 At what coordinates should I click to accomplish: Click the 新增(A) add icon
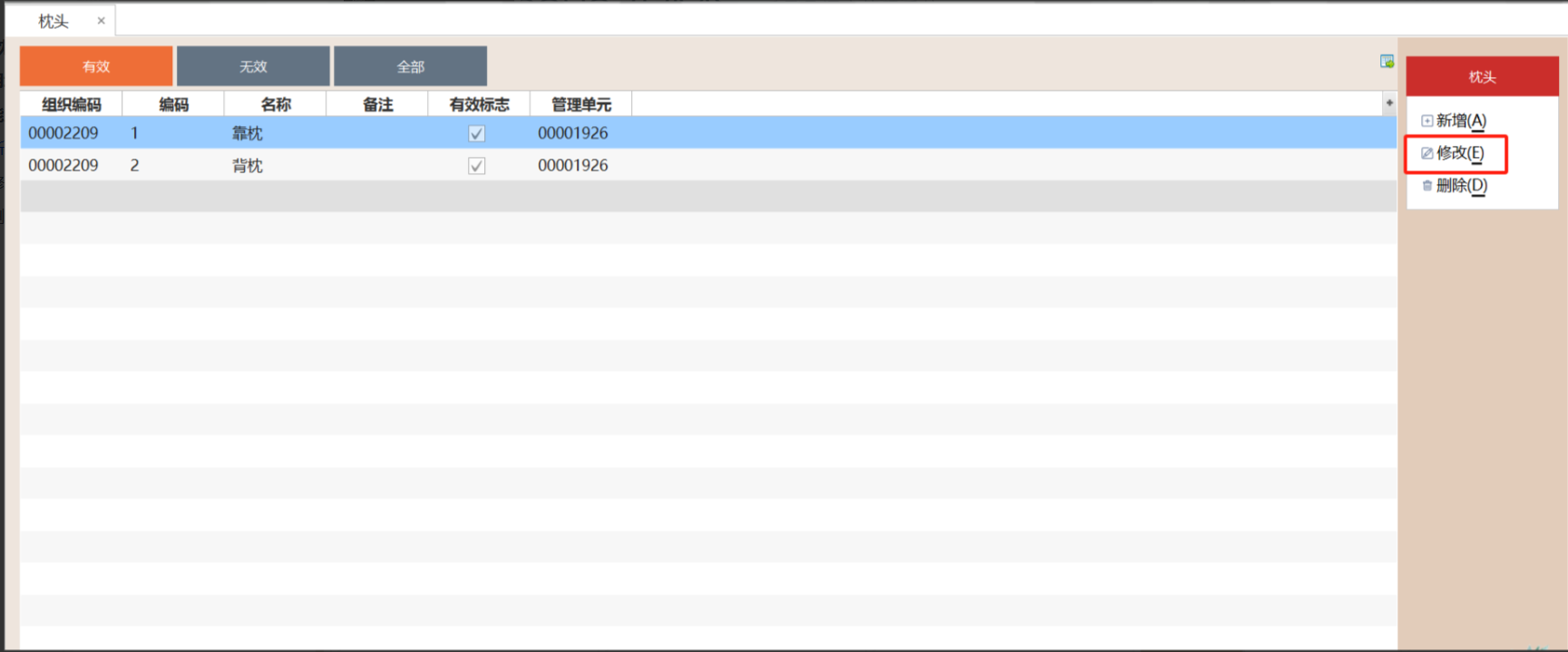1427,121
